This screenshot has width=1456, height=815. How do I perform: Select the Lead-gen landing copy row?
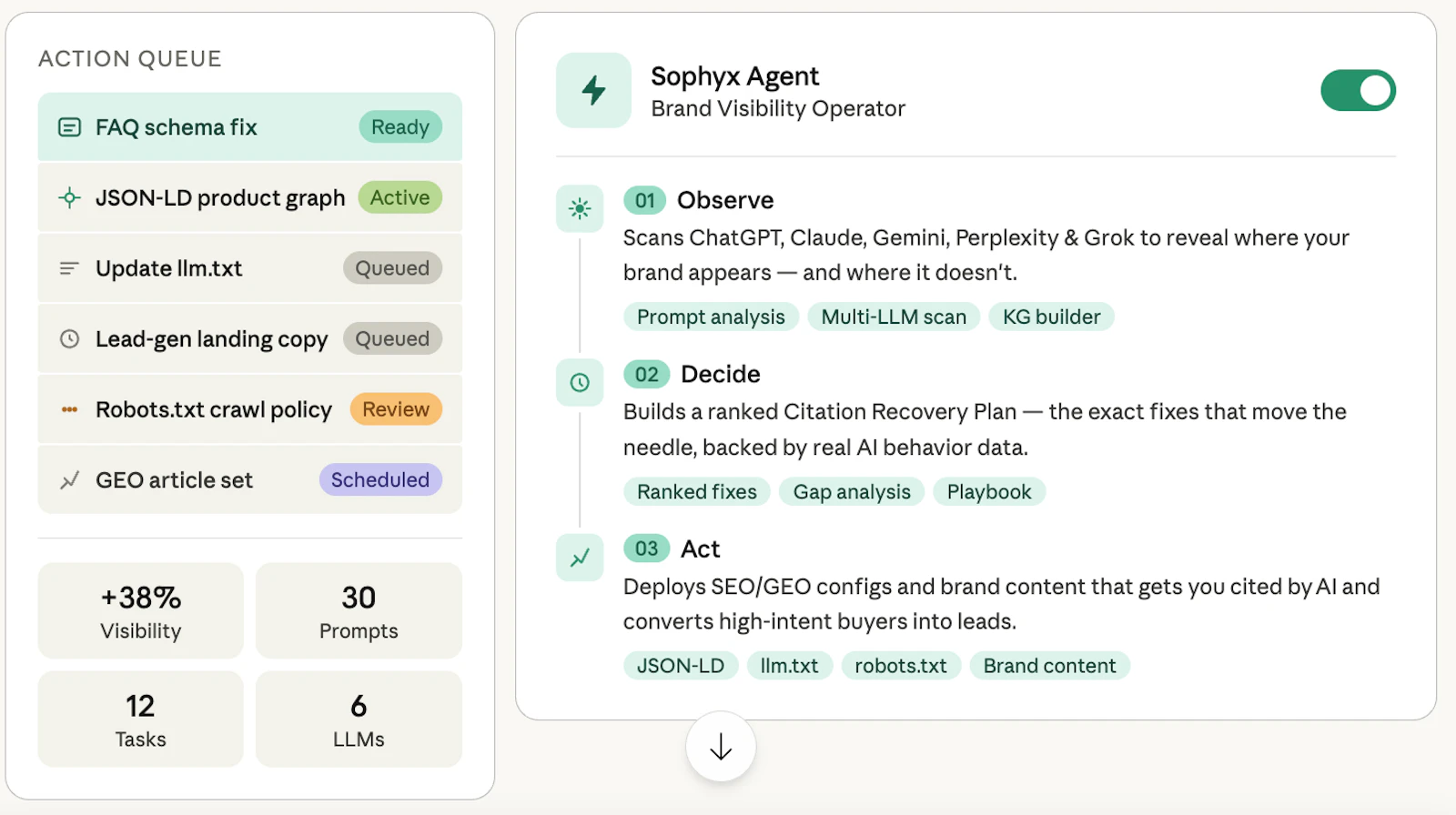tap(249, 339)
